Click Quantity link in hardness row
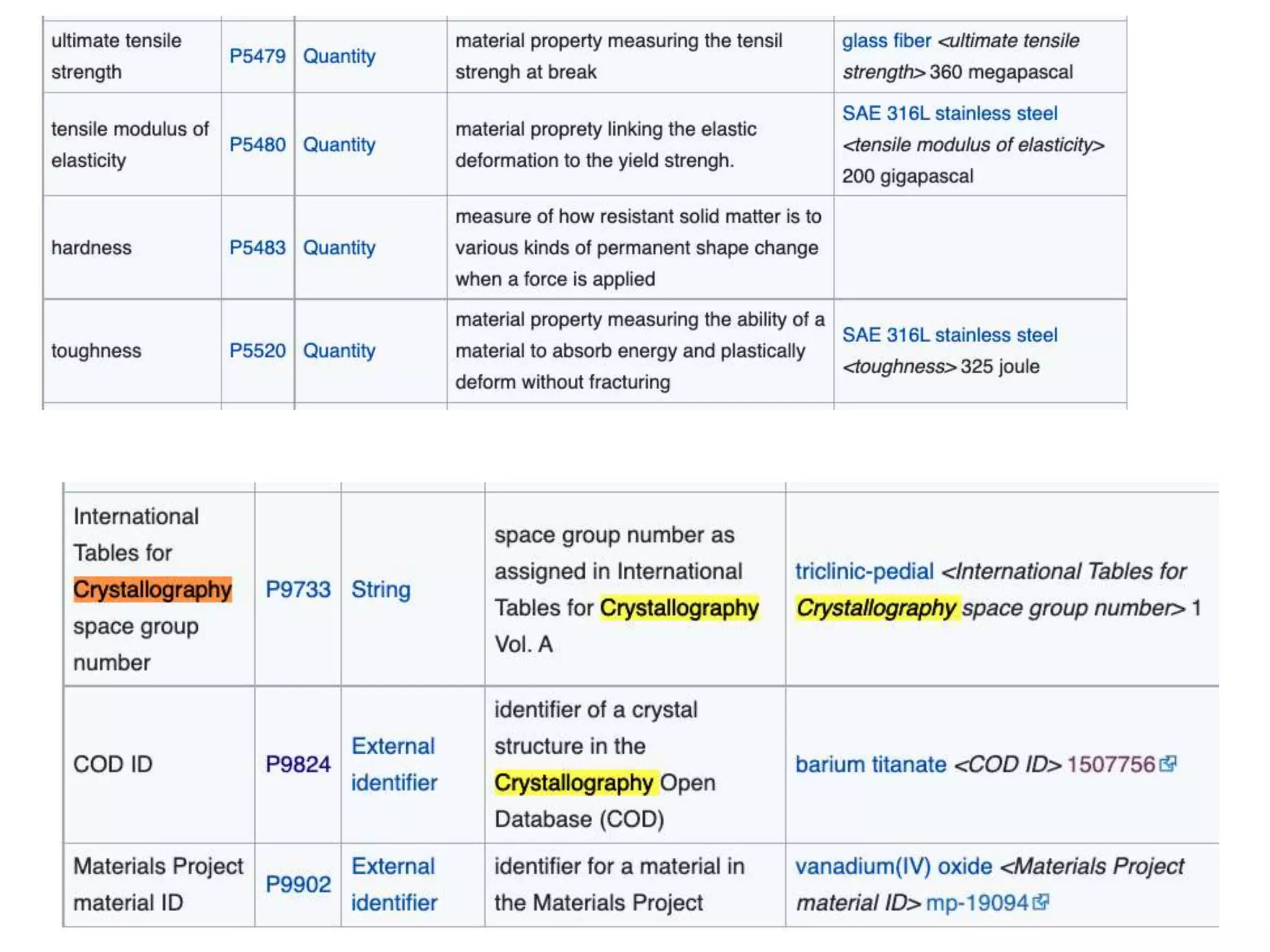The height and width of the screenshot is (952, 1270). (339, 247)
